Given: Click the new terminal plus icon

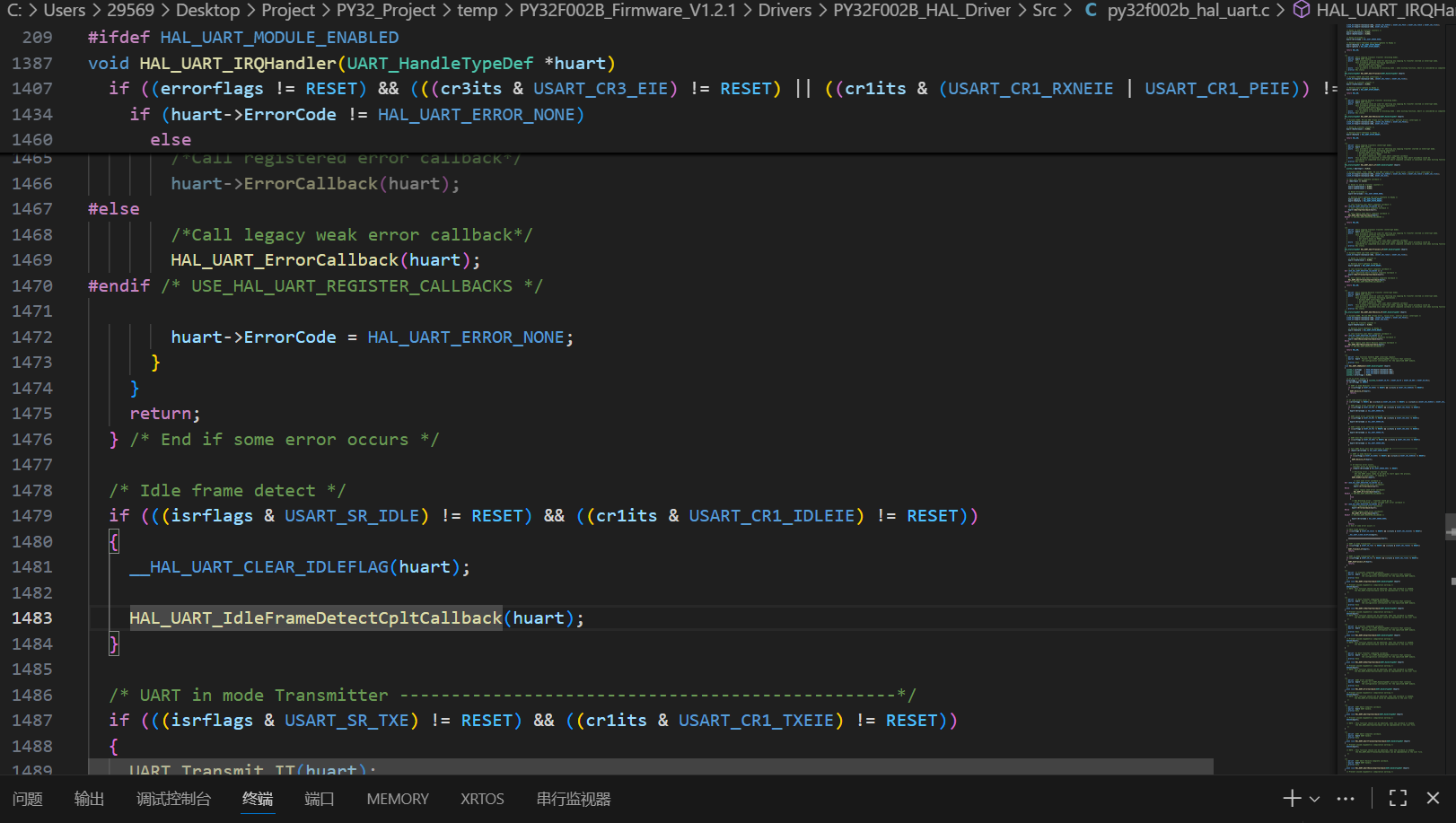Looking at the screenshot, I should coord(1291,798).
